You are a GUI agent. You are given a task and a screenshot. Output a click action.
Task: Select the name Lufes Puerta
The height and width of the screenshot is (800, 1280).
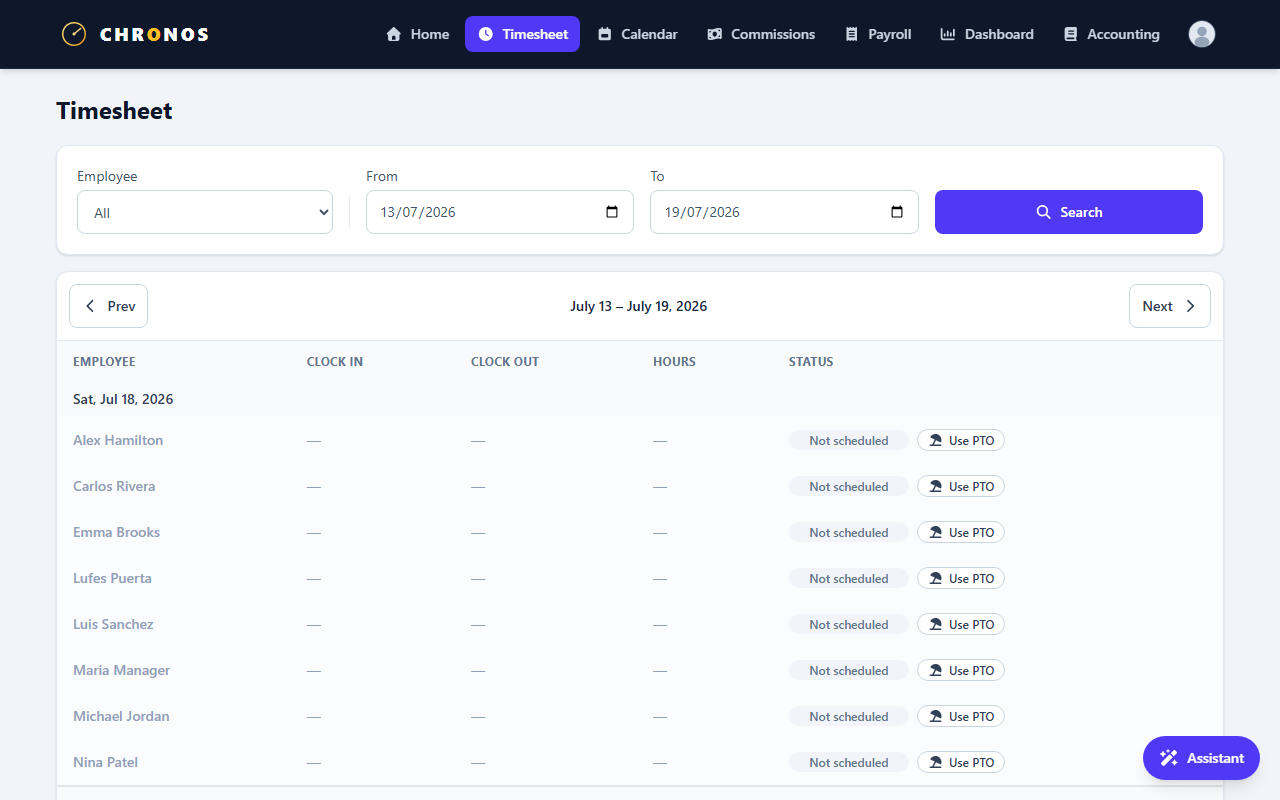click(x=112, y=578)
